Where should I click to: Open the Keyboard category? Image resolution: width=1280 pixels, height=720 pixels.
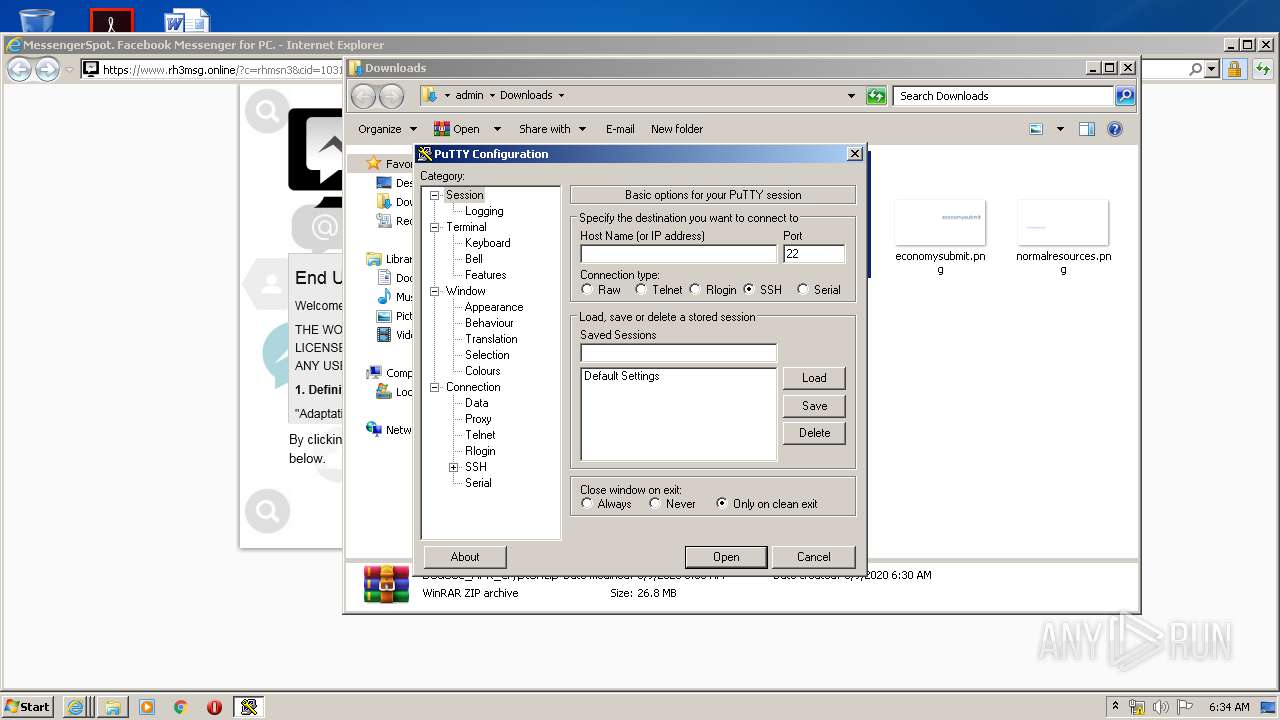pos(487,243)
